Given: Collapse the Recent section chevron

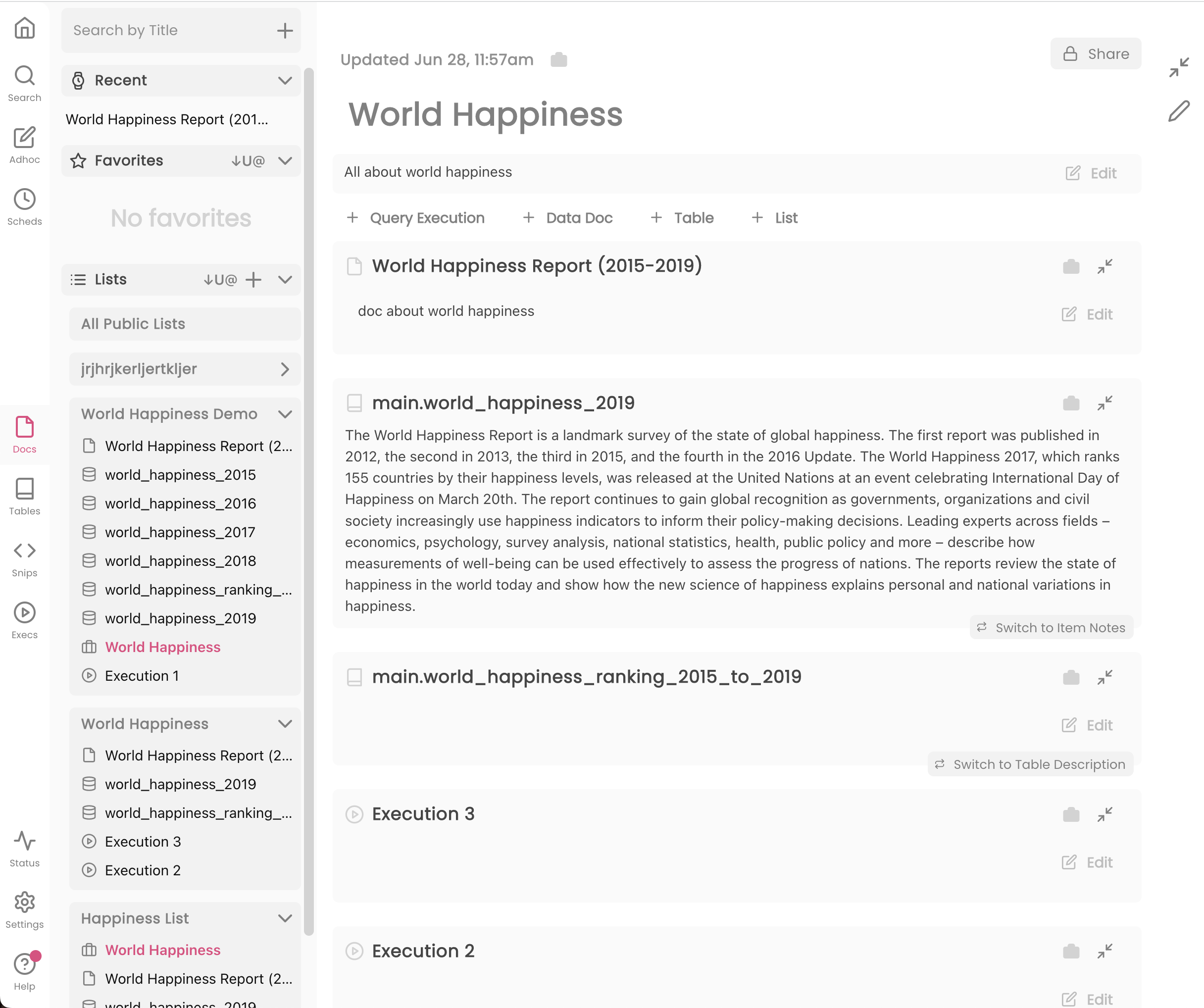Looking at the screenshot, I should pos(285,80).
